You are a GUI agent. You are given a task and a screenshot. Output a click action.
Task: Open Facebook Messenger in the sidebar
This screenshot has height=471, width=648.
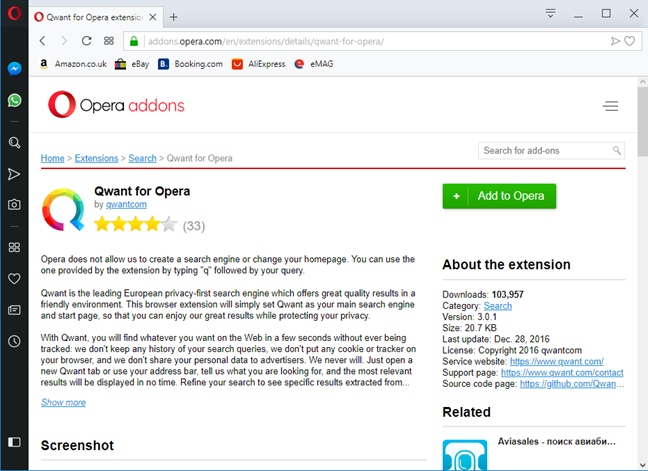tap(14, 69)
